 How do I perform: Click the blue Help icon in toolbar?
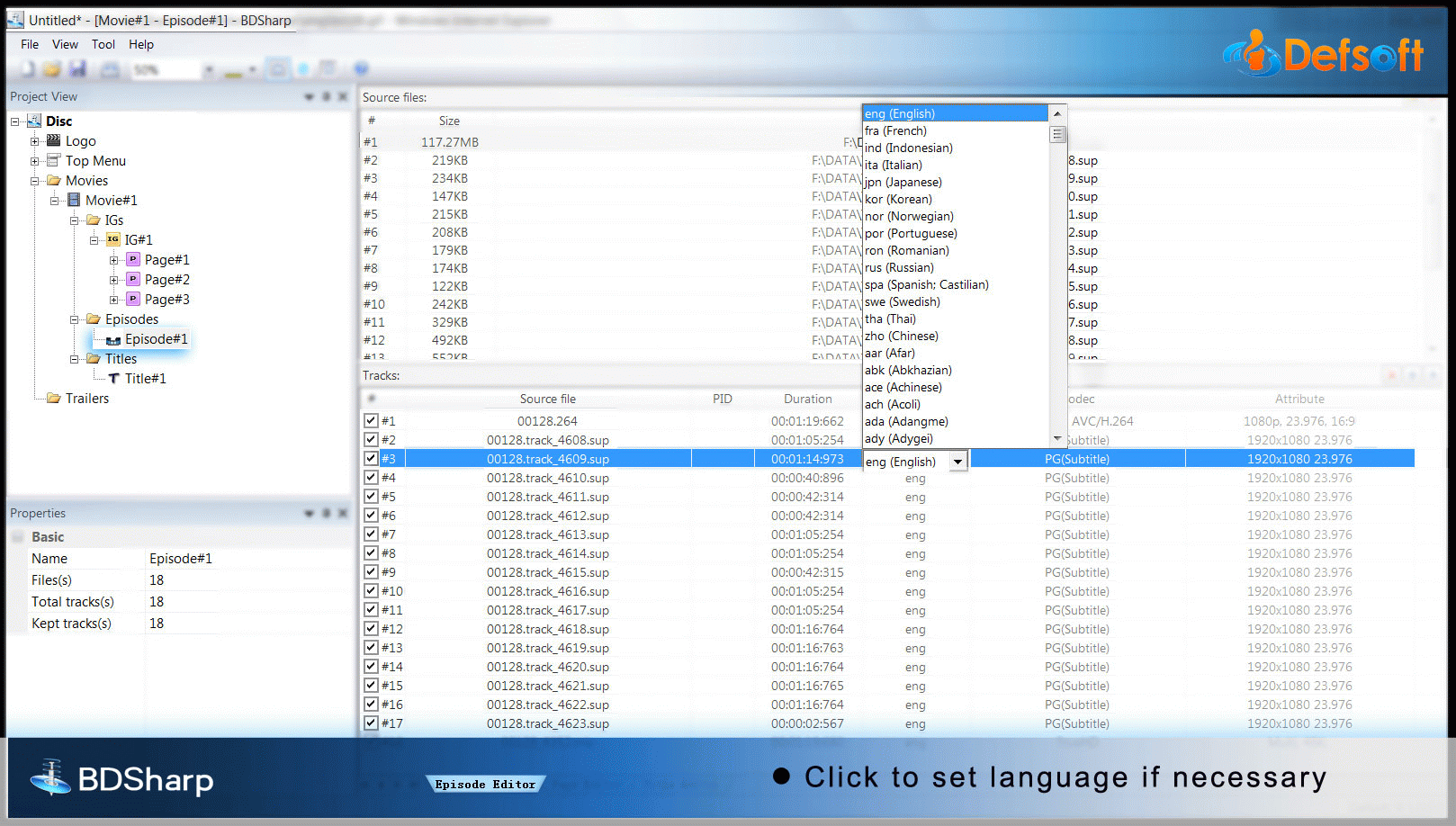tap(361, 69)
